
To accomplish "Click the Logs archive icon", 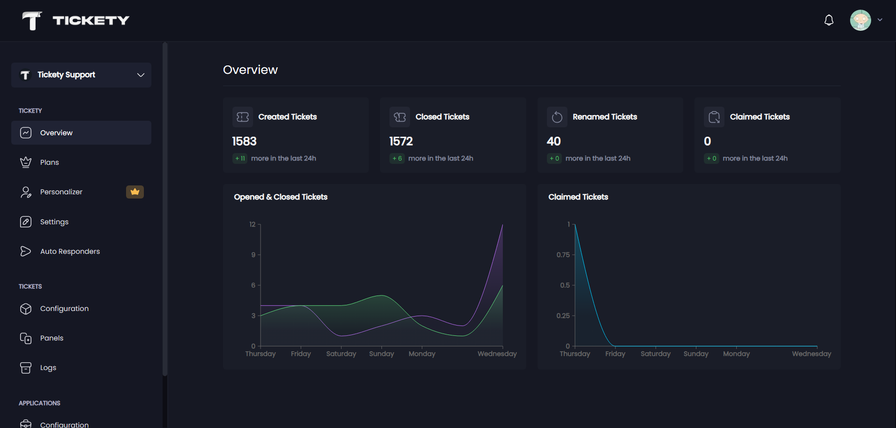I will tap(26, 368).
